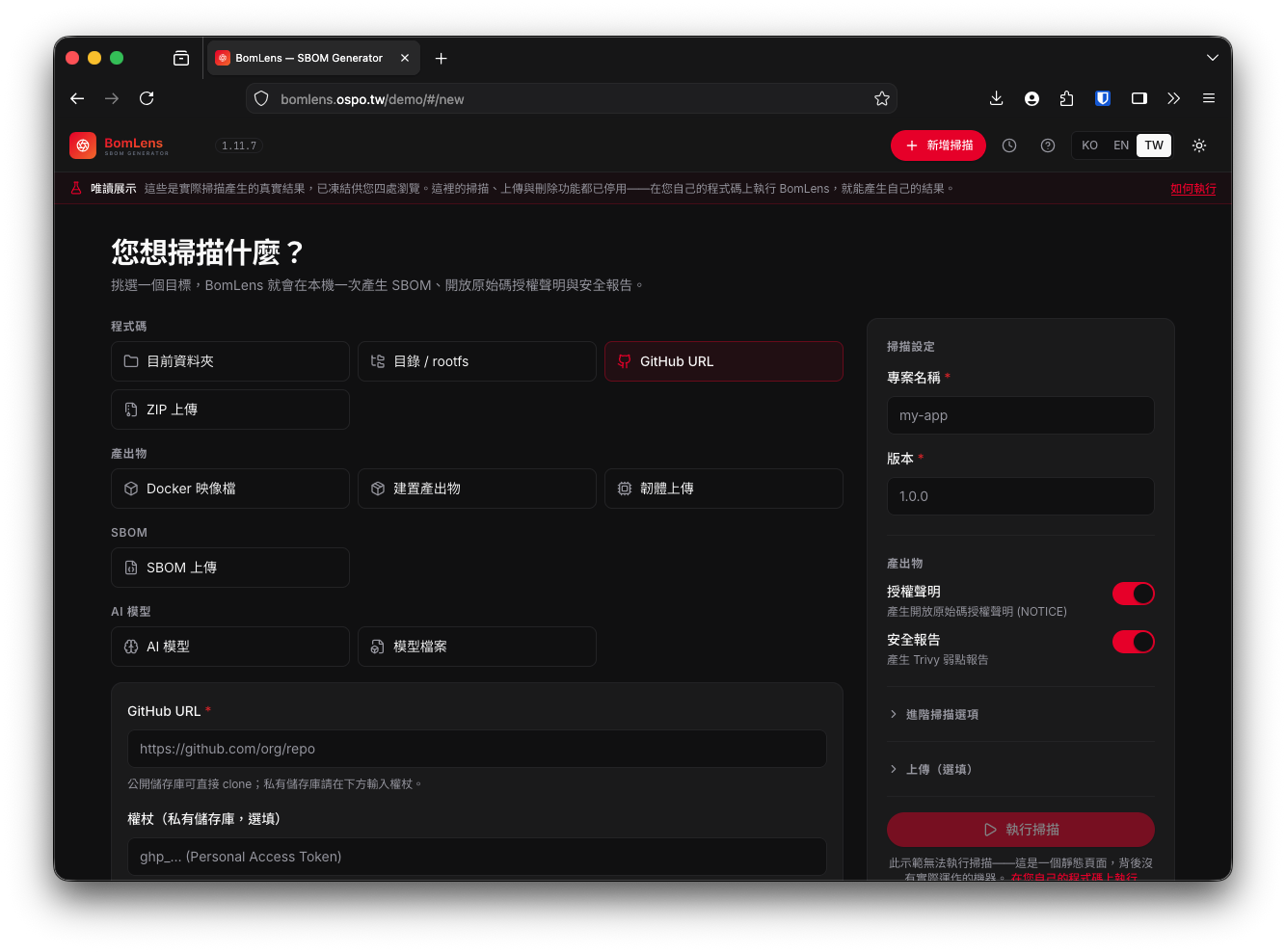This screenshot has width=1286, height=952.
Task: Open browser downloads icon
Action: pyautogui.click(x=997, y=98)
